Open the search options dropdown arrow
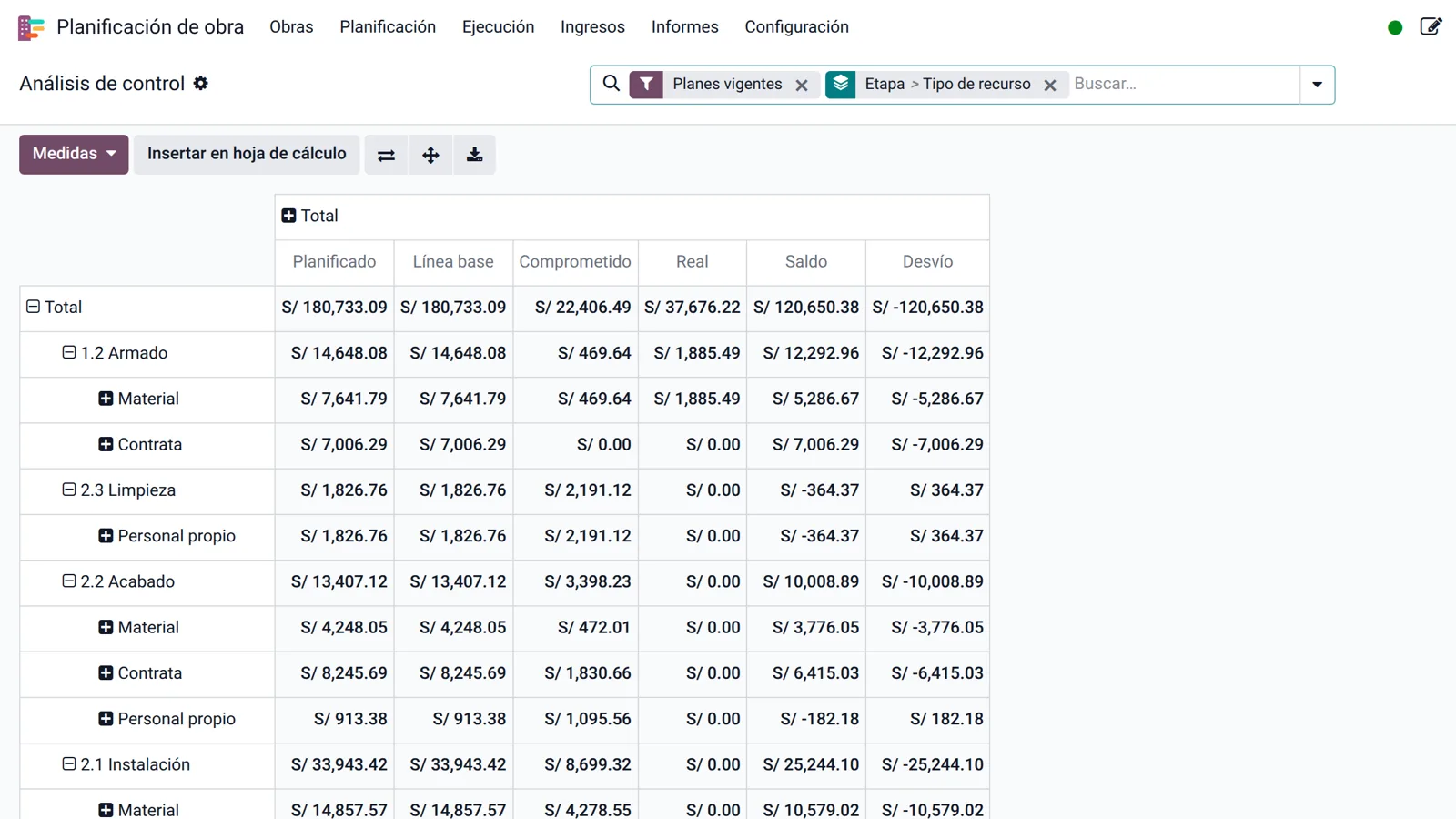 [1317, 85]
